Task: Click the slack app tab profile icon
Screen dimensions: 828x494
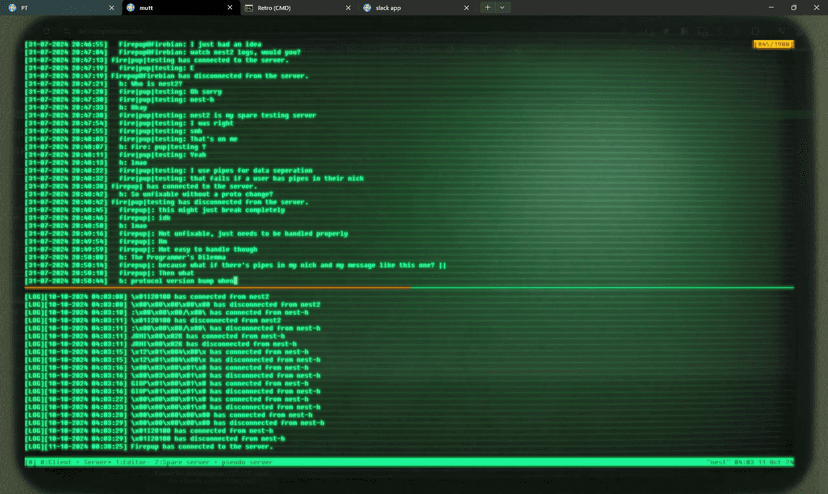Action: pos(367,7)
